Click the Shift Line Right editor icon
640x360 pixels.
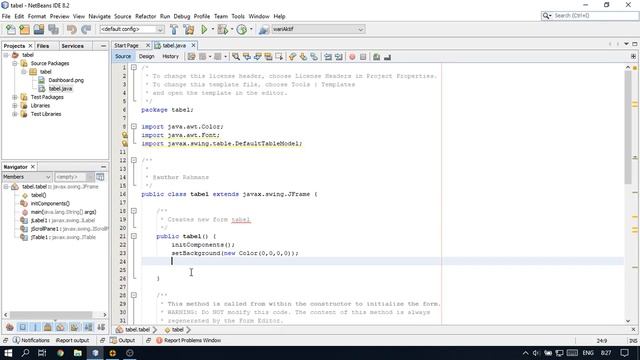point(339,57)
